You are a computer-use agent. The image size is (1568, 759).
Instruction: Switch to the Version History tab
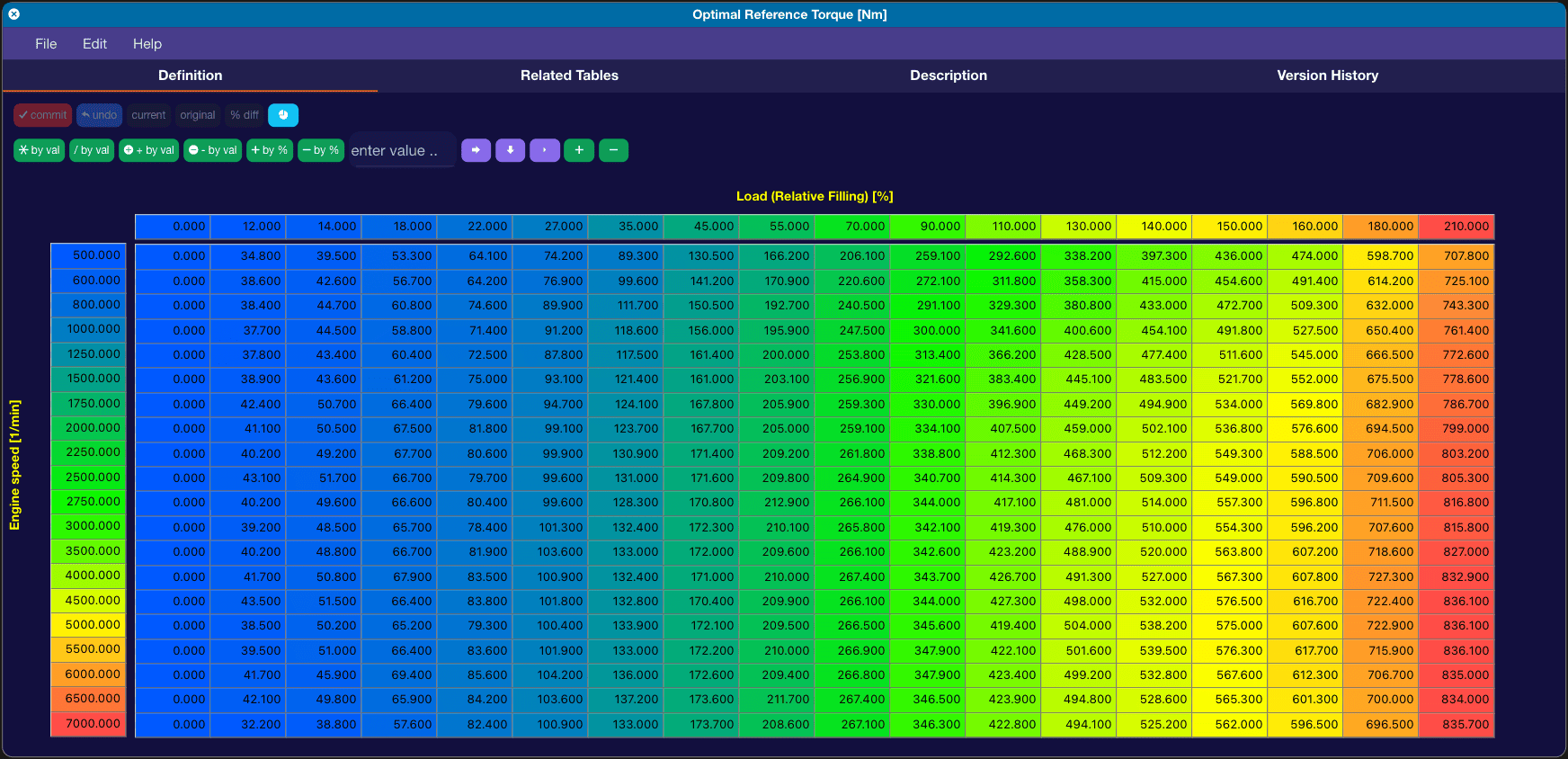tap(1327, 76)
